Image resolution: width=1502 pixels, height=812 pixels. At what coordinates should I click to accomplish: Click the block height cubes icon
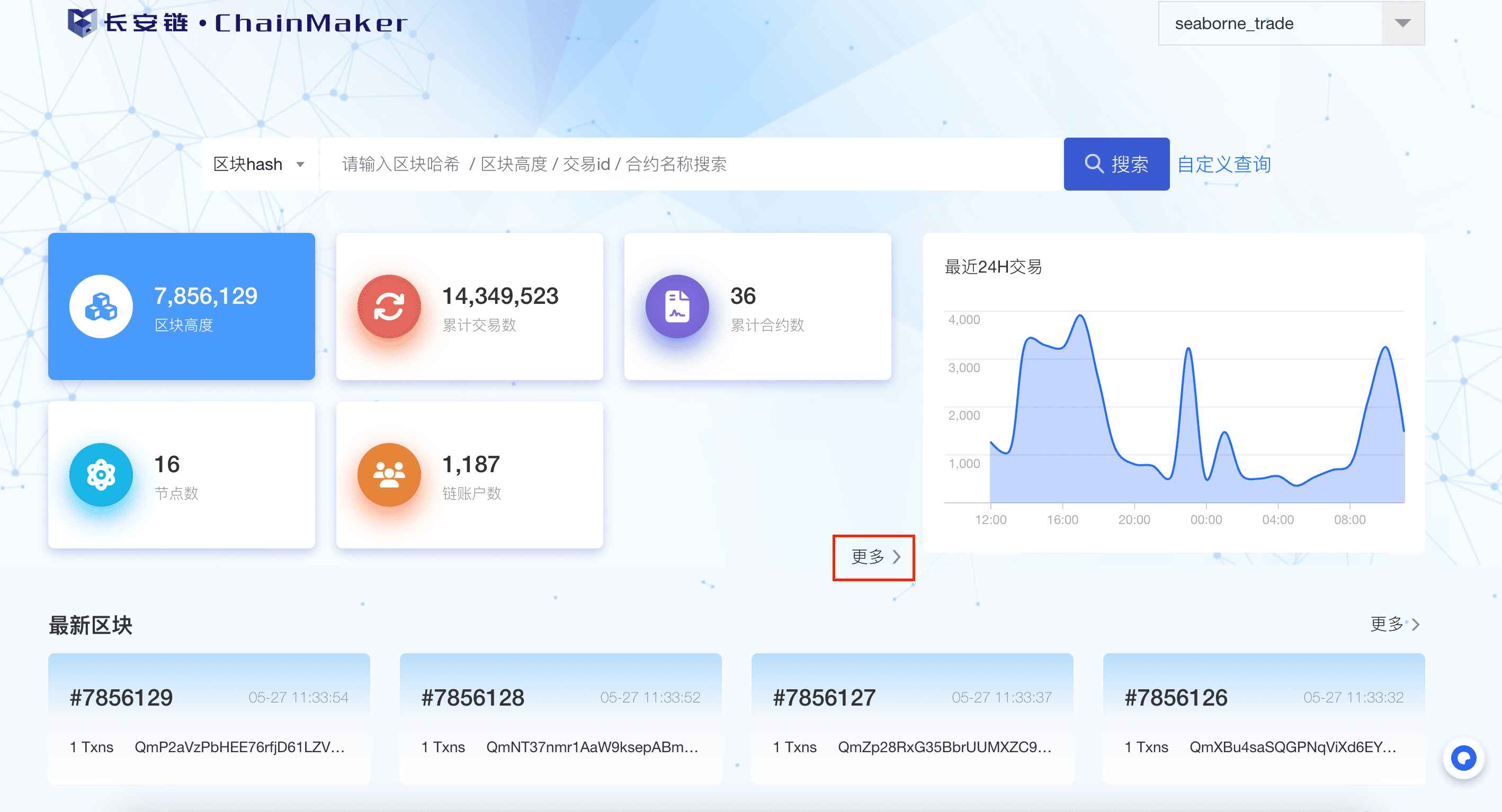[x=101, y=306]
